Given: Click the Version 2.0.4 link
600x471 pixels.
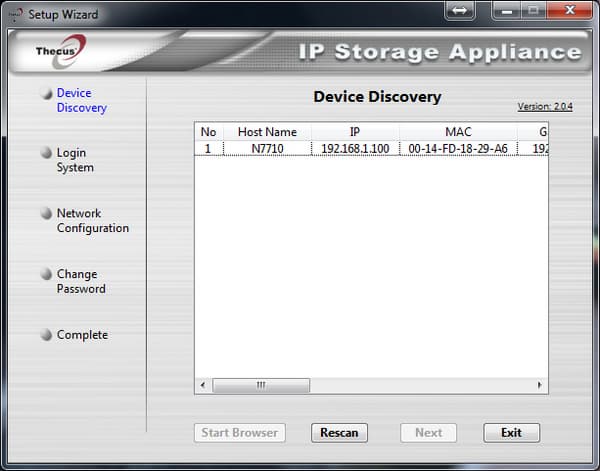Looking at the screenshot, I should click(545, 106).
